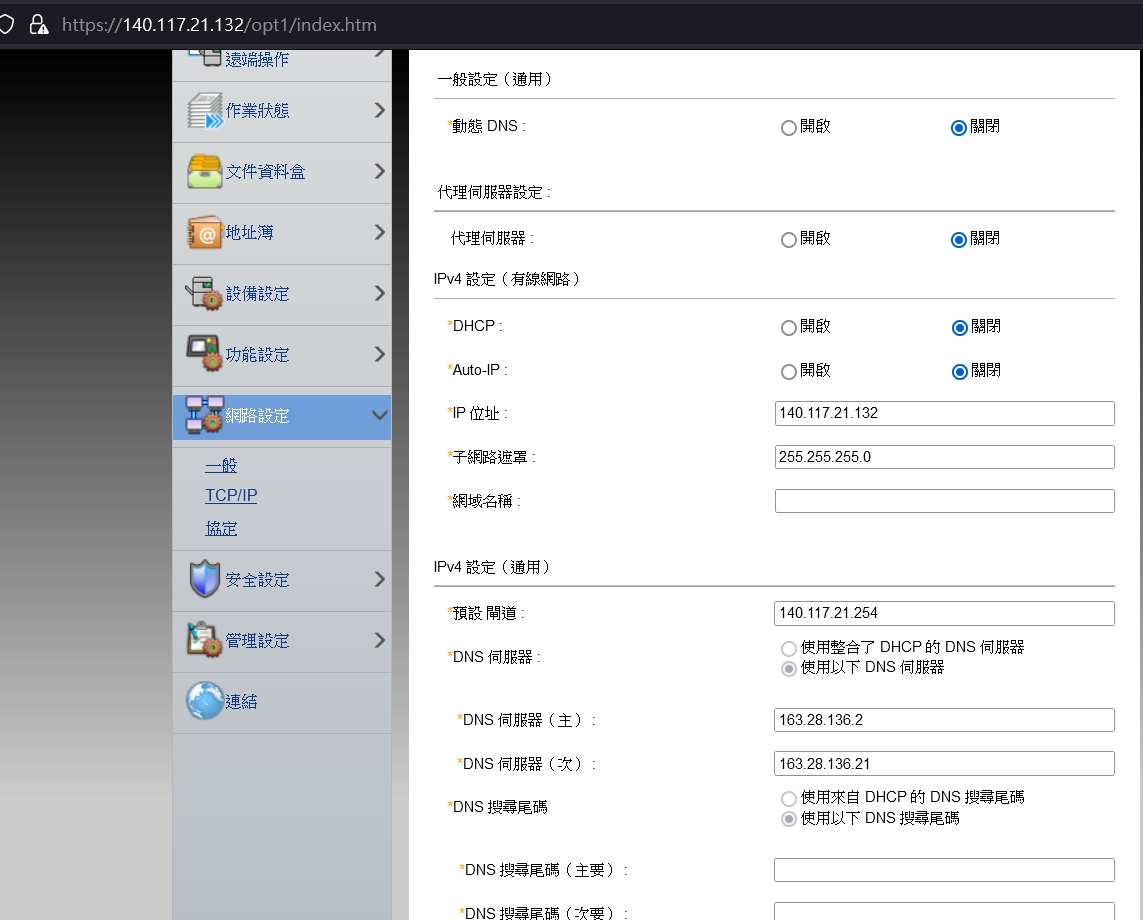Click the 一般設定（通用）heading
Viewport: 1143px width, 920px height.
[x=495, y=79]
